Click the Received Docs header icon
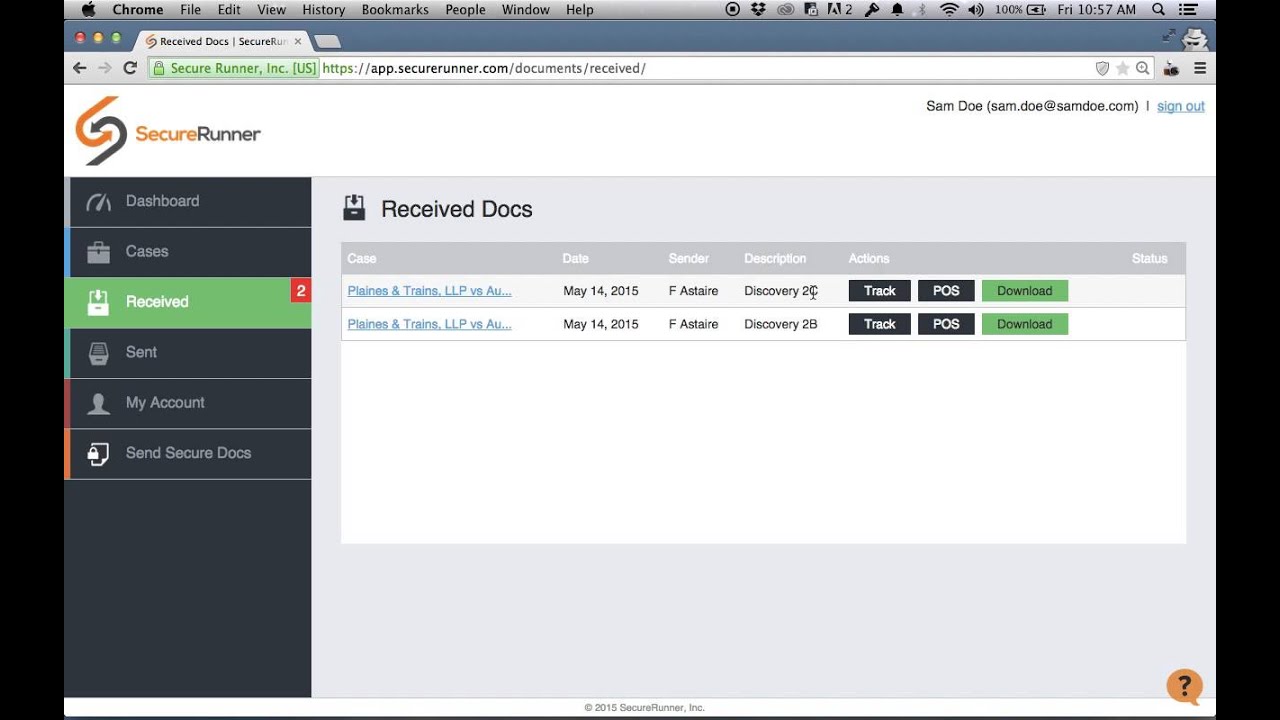This screenshot has height=720, width=1280. (x=354, y=208)
